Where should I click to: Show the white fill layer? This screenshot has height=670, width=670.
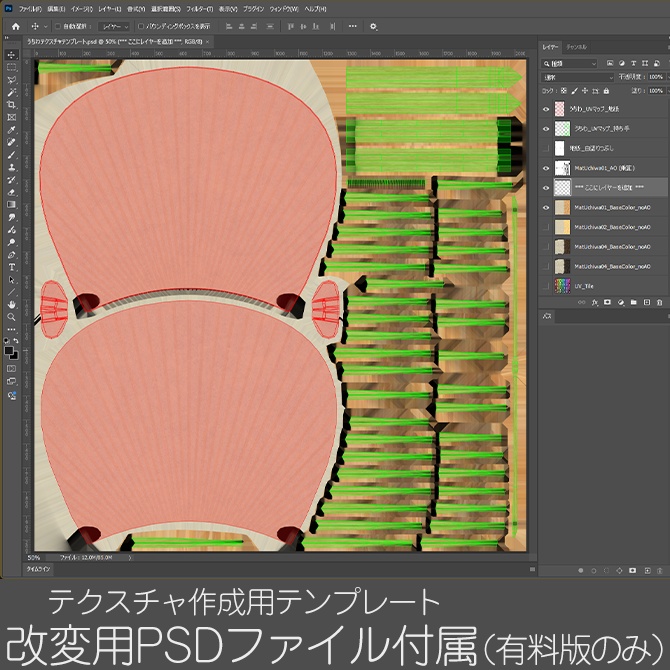point(546,148)
